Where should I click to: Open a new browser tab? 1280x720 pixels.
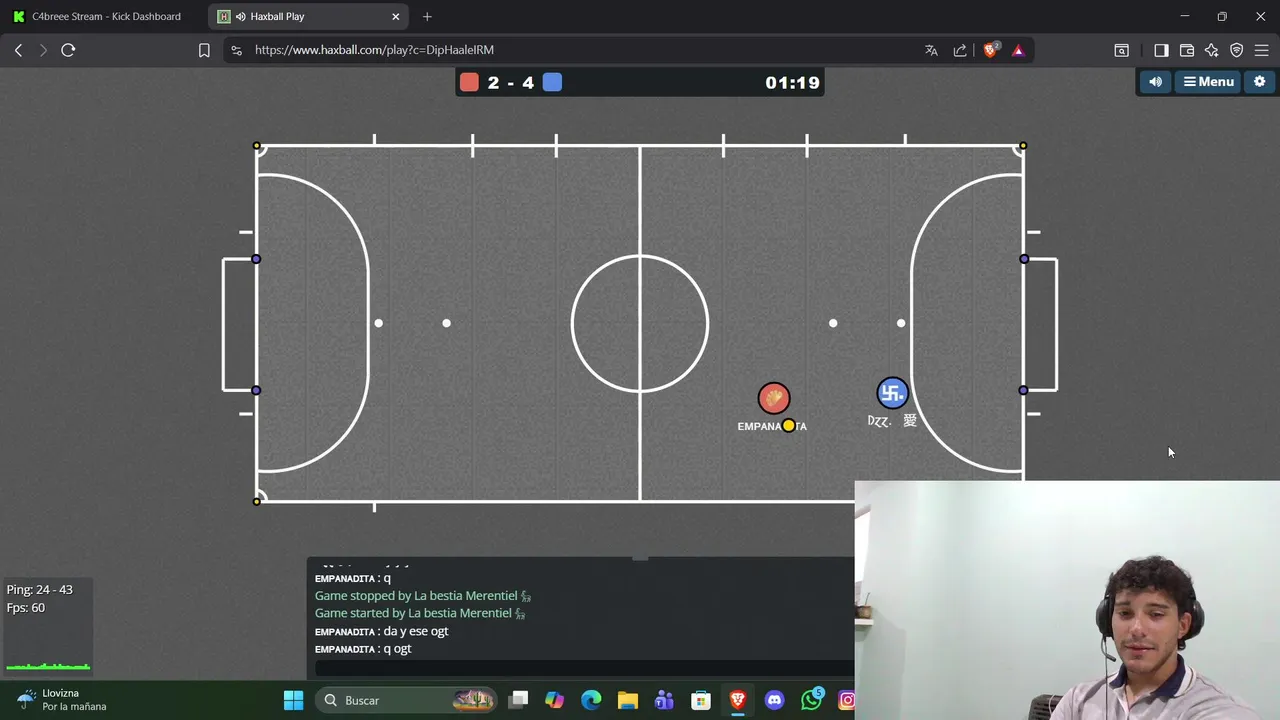427,16
